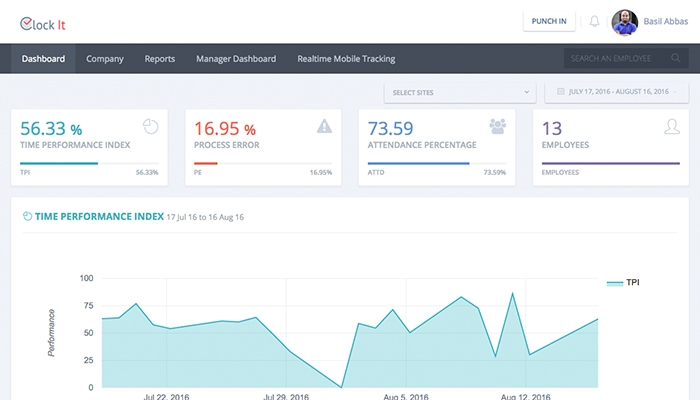The width and height of the screenshot is (700, 400).
Task: Click the person icon on Employees card
Action: pos(672,126)
